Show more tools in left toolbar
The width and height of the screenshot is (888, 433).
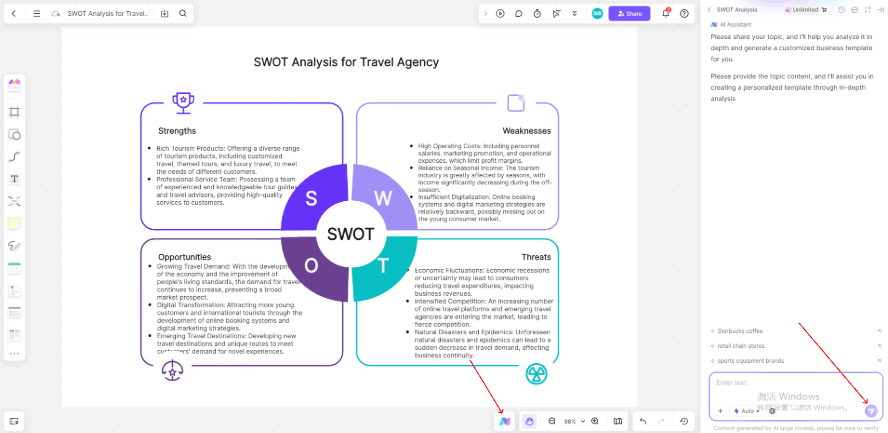tap(14, 353)
